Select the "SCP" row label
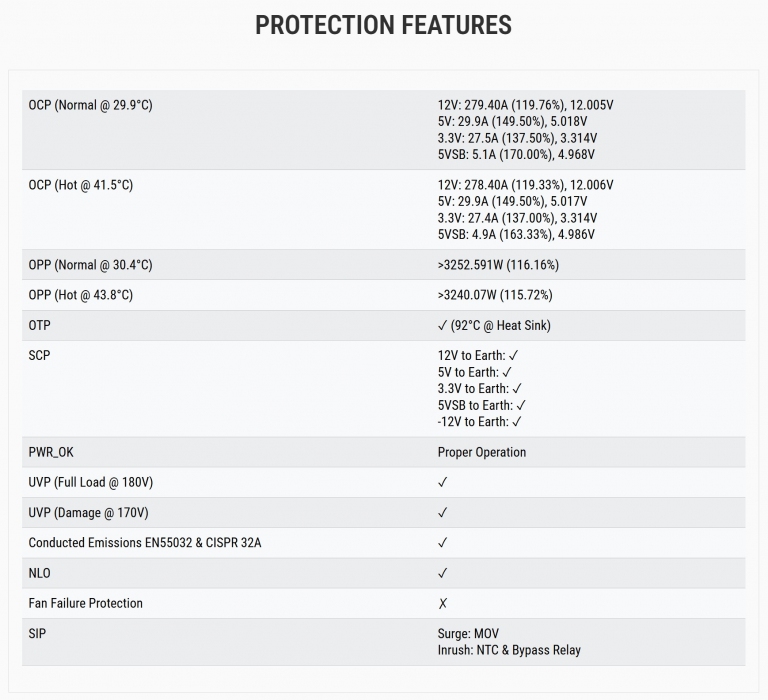Image resolution: width=768 pixels, height=700 pixels. [x=39, y=355]
